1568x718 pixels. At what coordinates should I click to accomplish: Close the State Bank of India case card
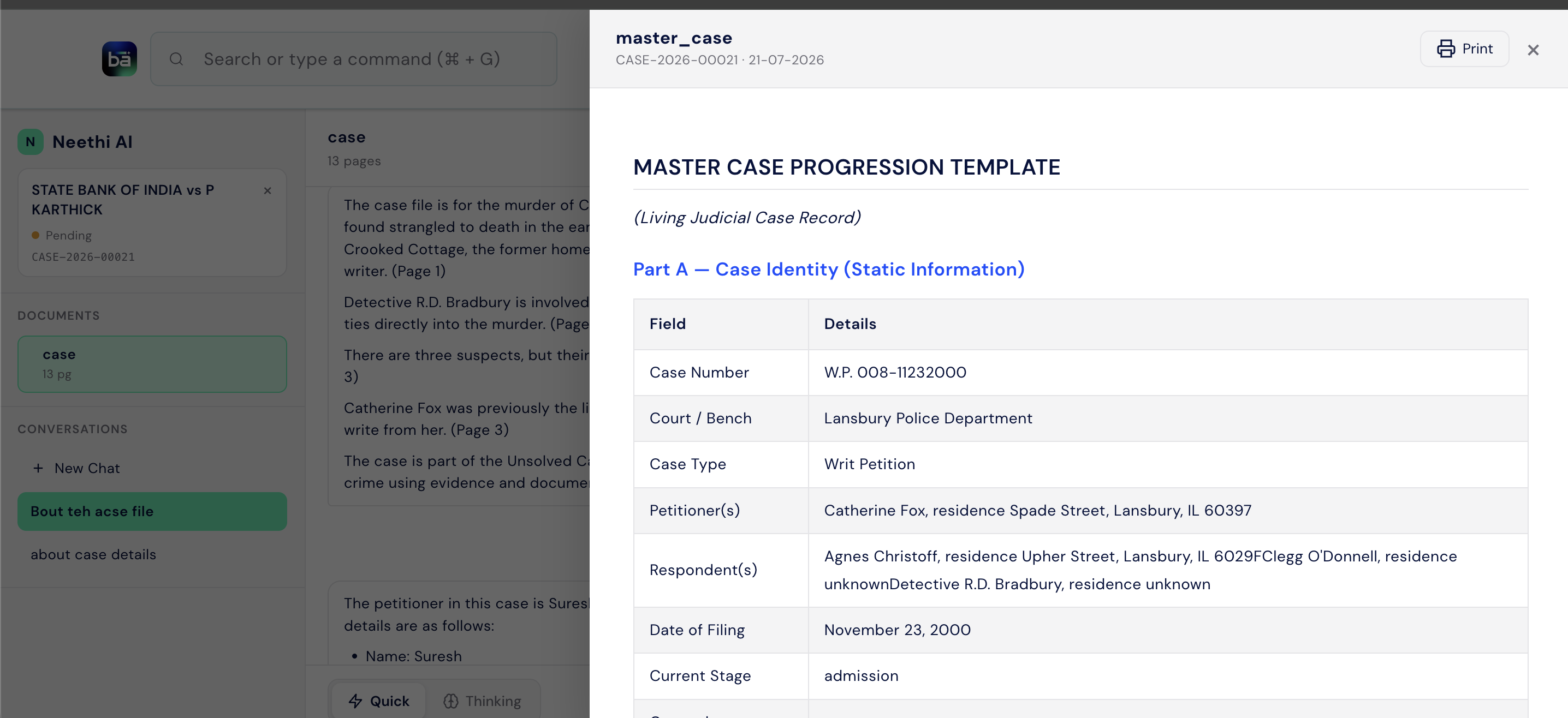(267, 190)
